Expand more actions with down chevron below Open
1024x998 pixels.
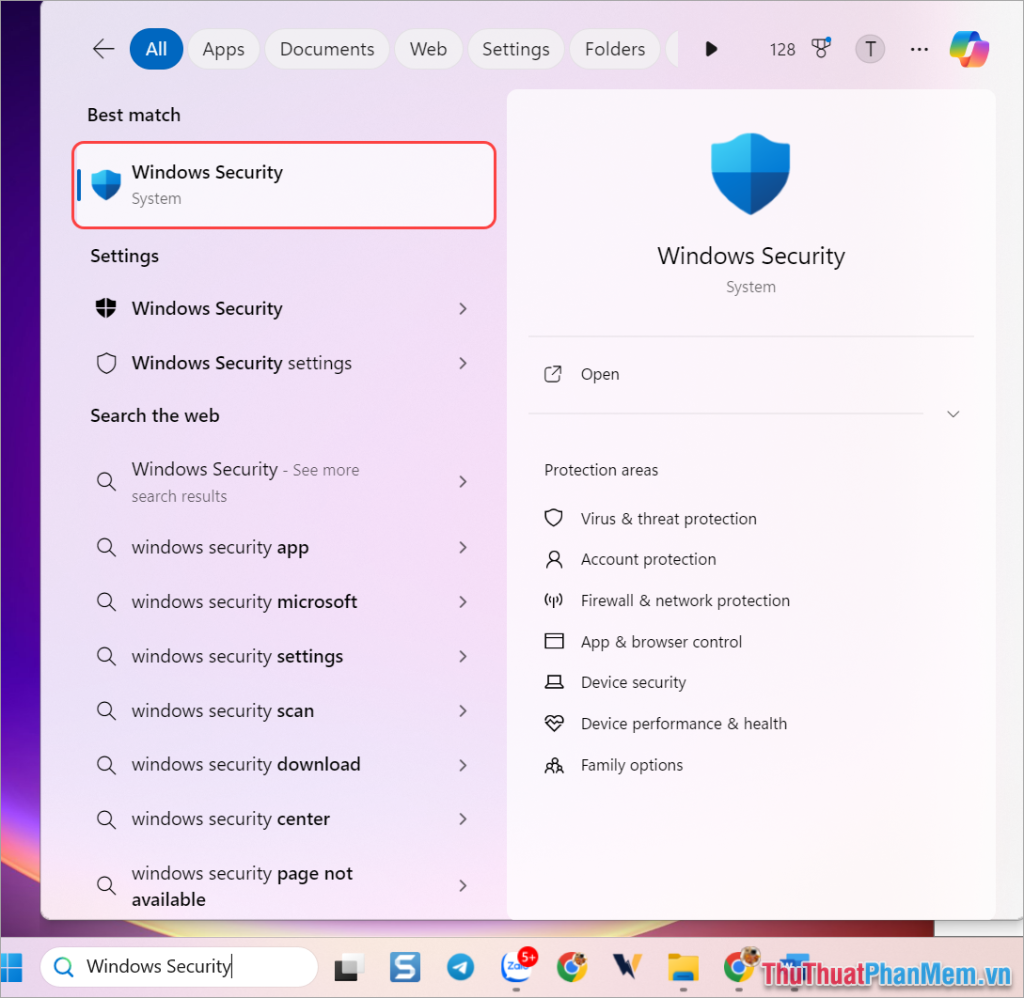tap(953, 414)
